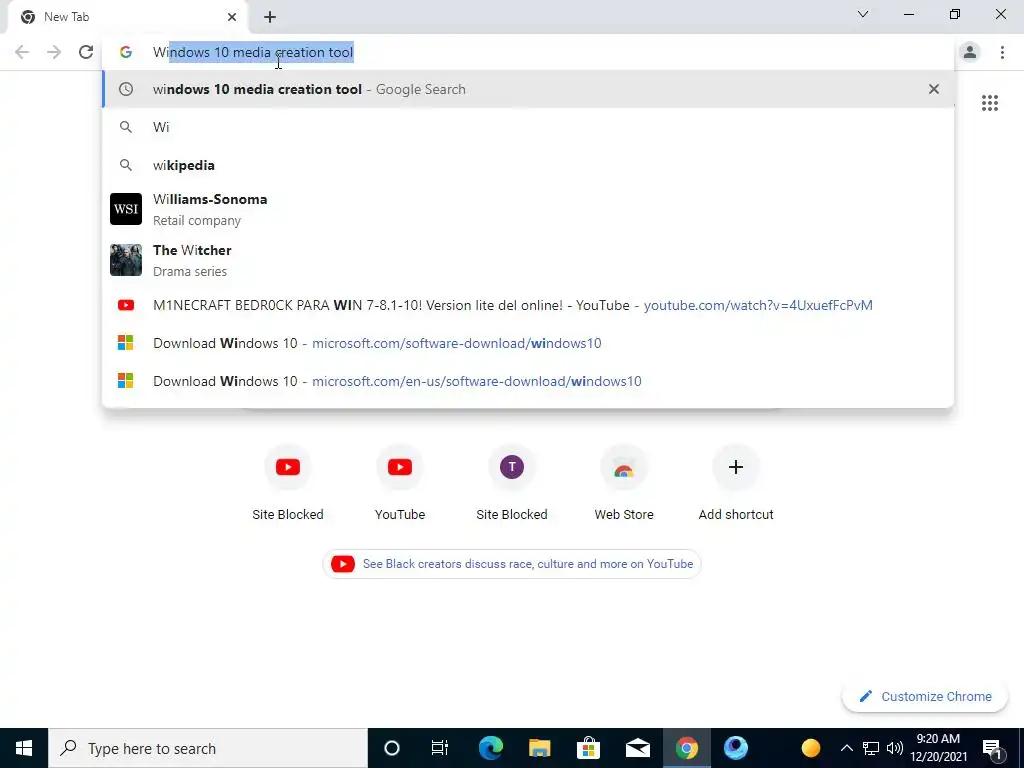
Task: Close the New Tab tab
Action: point(232,17)
